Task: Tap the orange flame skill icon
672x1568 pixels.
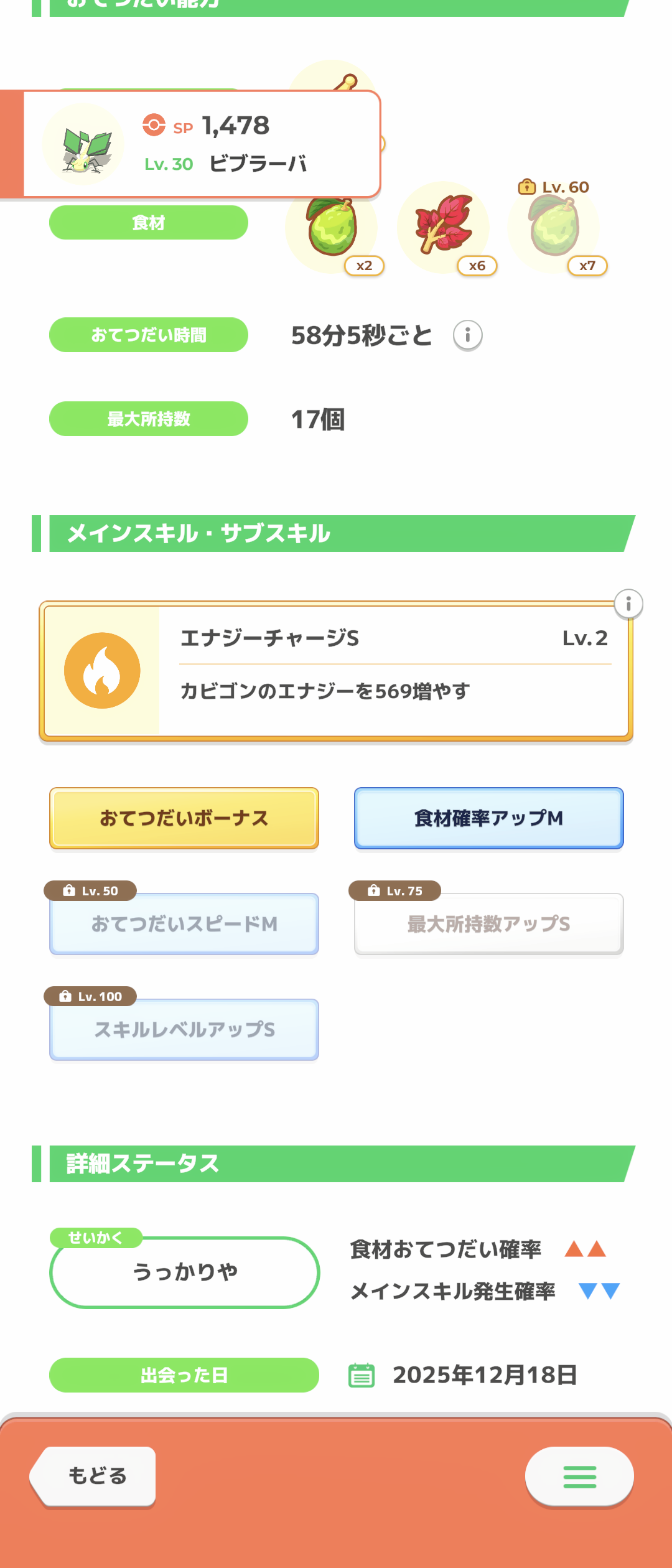Action: tap(102, 671)
